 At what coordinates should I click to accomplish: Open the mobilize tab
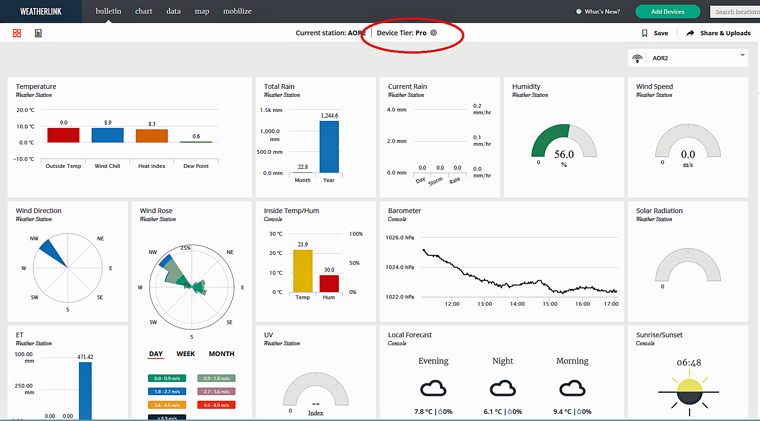pos(237,11)
